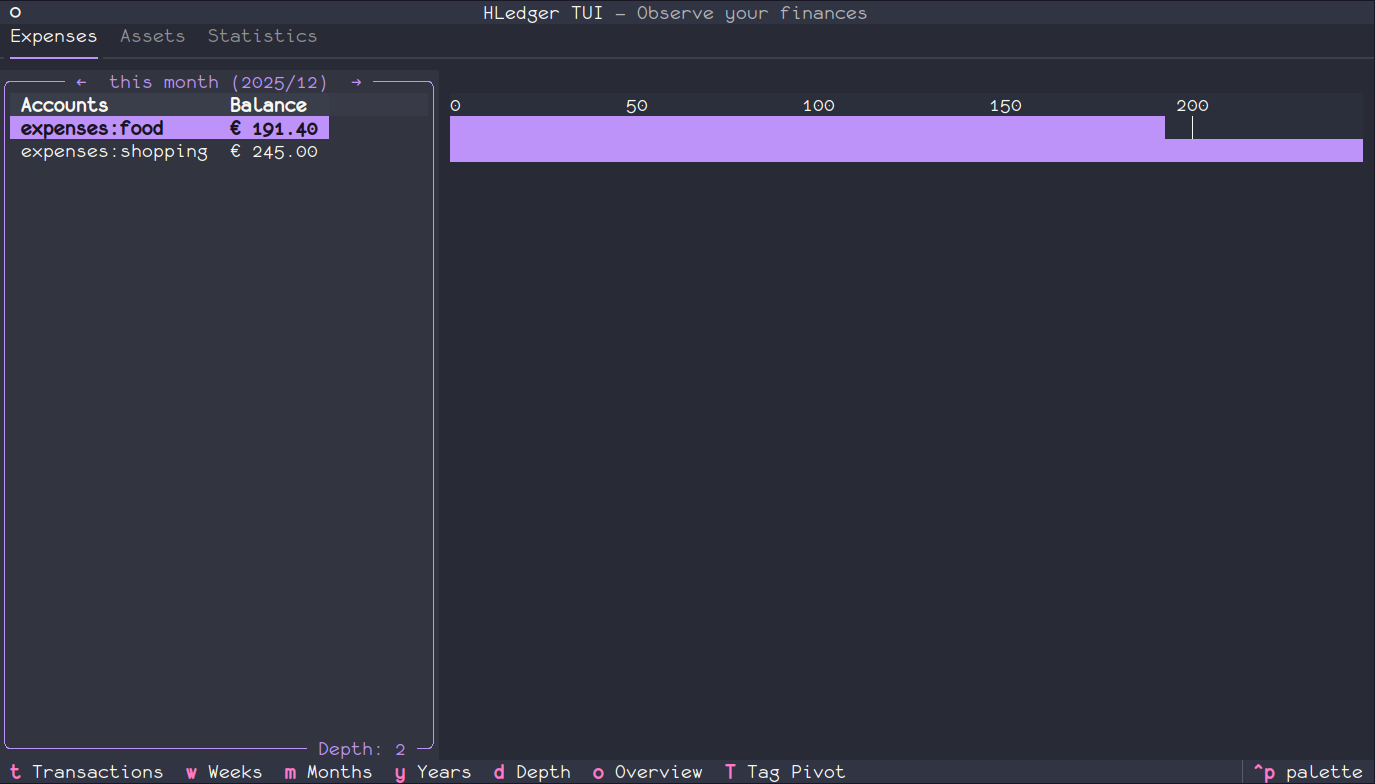Image resolution: width=1375 pixels, height=784 pixels.
Task: Switch to the Assets tab
Action: (x=152, y=36)
